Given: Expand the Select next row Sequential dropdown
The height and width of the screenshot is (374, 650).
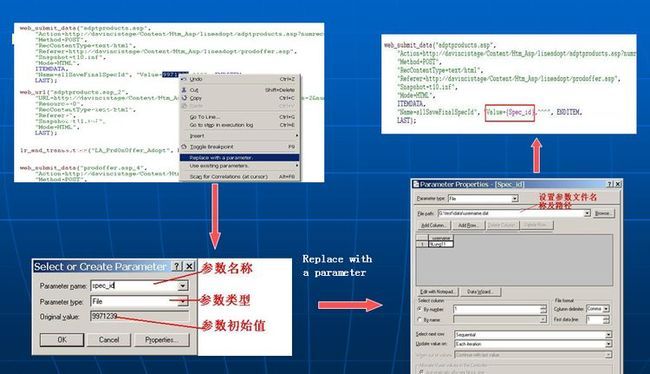Looking at the screenshot, I should coord(608,335).
